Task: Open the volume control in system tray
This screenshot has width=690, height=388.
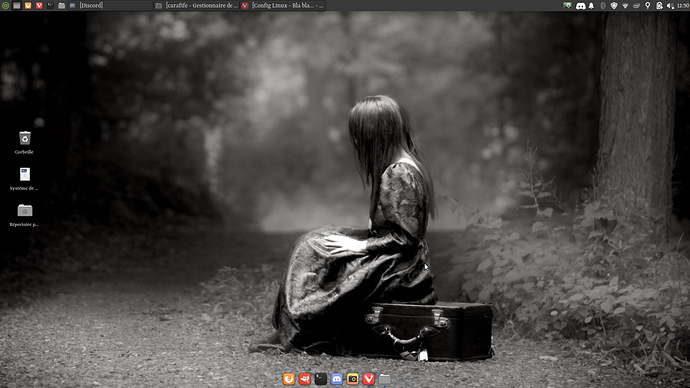Action: tap(670, 6)
